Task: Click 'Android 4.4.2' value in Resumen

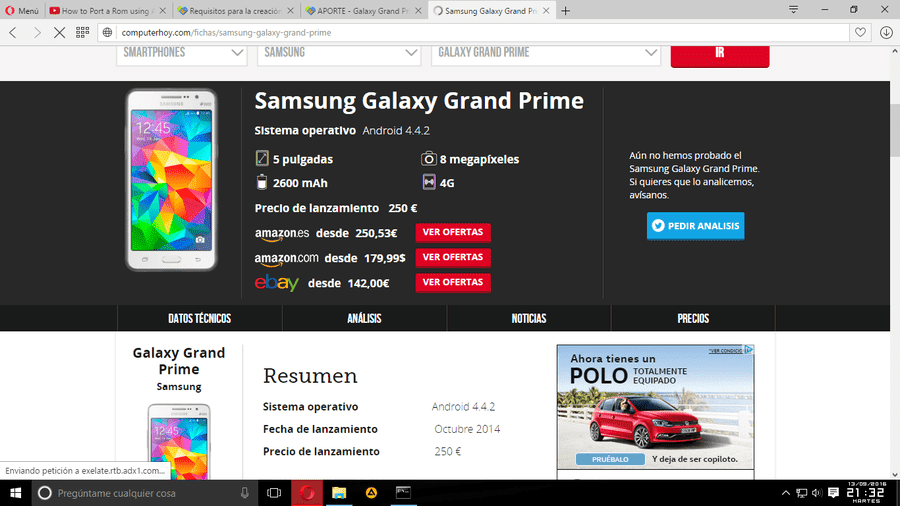Action: click(463, 407)
